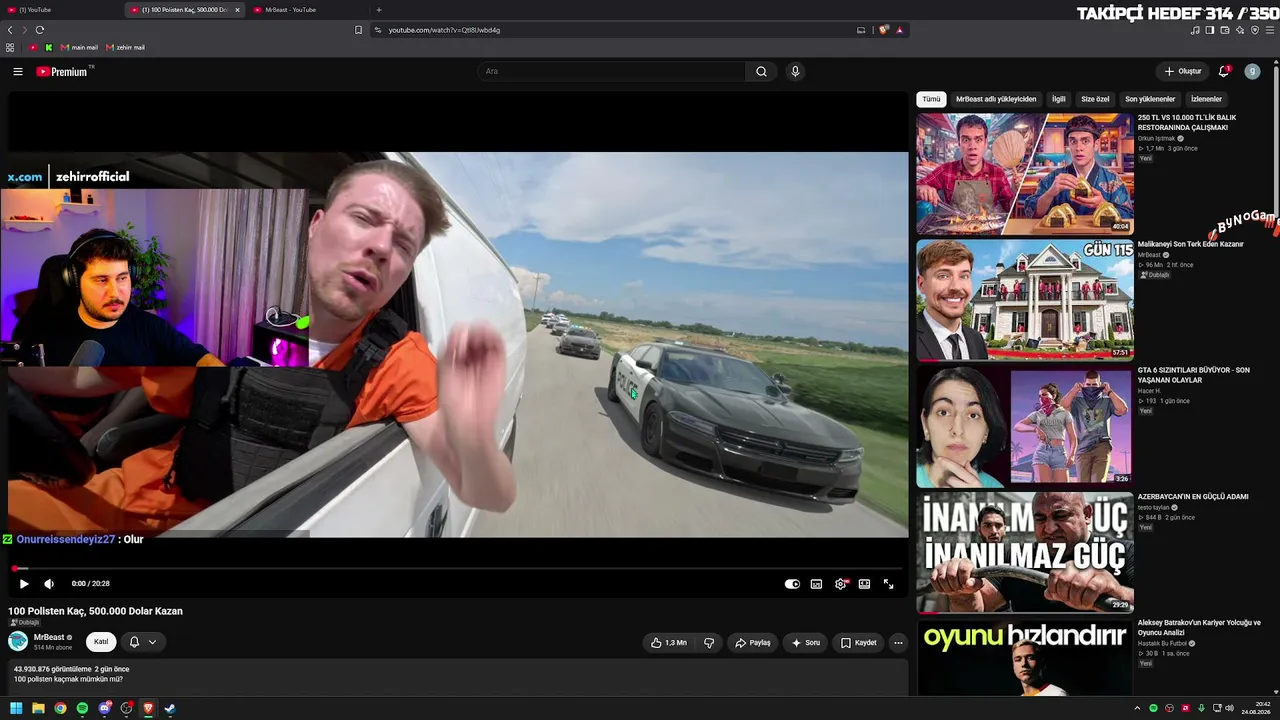Mute the video volume

pyautogui.click(x=49, y=584)
